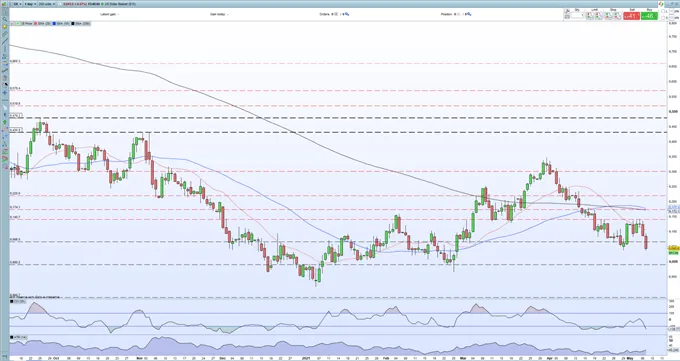Click the Qty input field
Screen dimensions: 680x361
(x=577, y=16)
